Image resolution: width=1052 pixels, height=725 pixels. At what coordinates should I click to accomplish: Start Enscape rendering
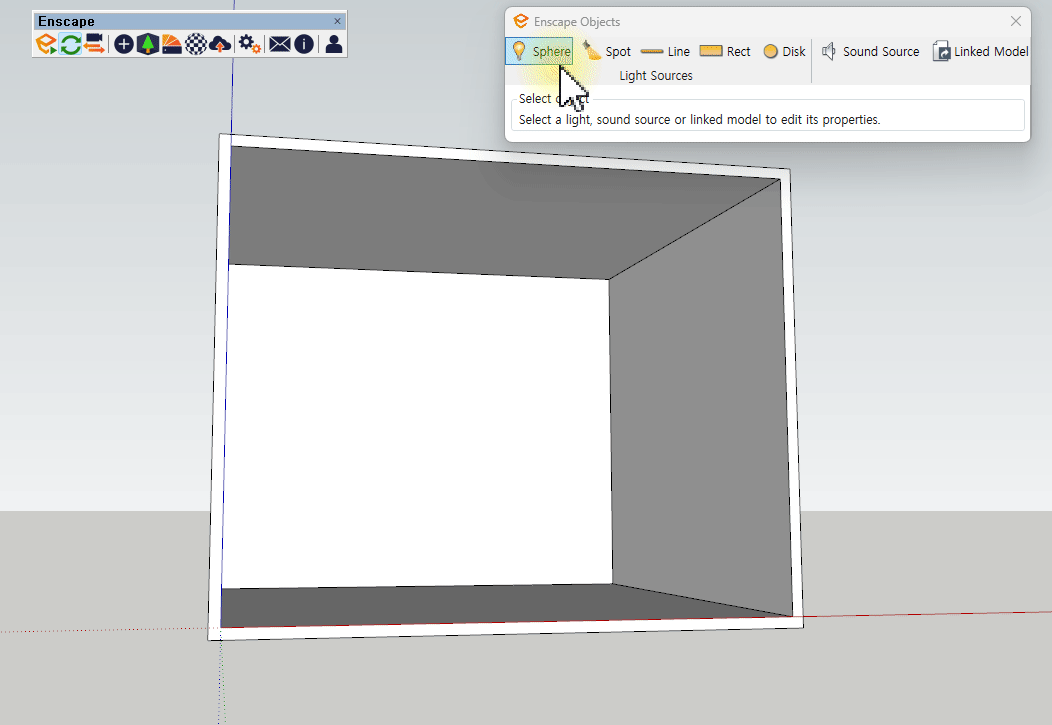(x=46, y=44)
